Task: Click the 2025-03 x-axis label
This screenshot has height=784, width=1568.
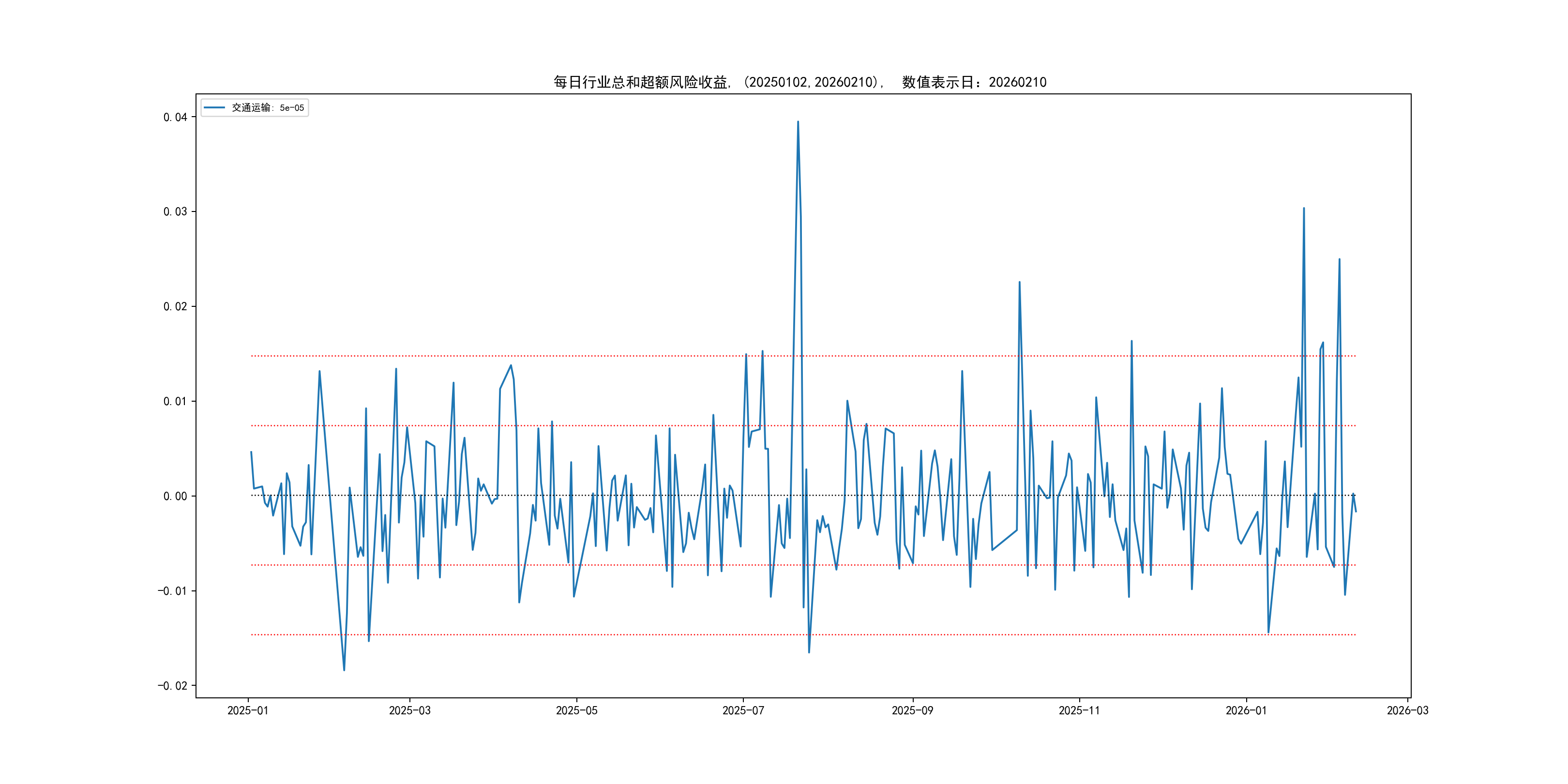Action: pos(409,710)
